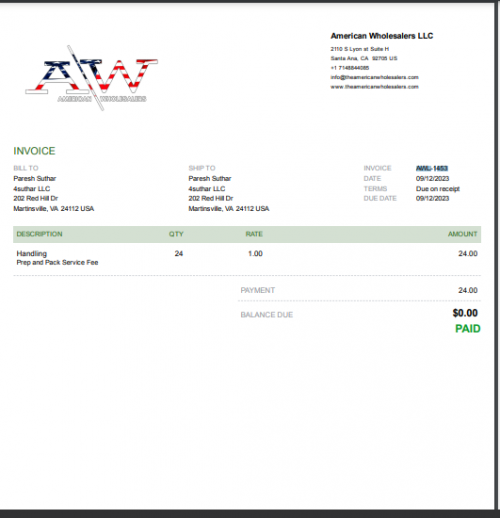Click the Prep and Pack Service Fee text
This screenshot has height=518, width=500.
click(57, 263)
